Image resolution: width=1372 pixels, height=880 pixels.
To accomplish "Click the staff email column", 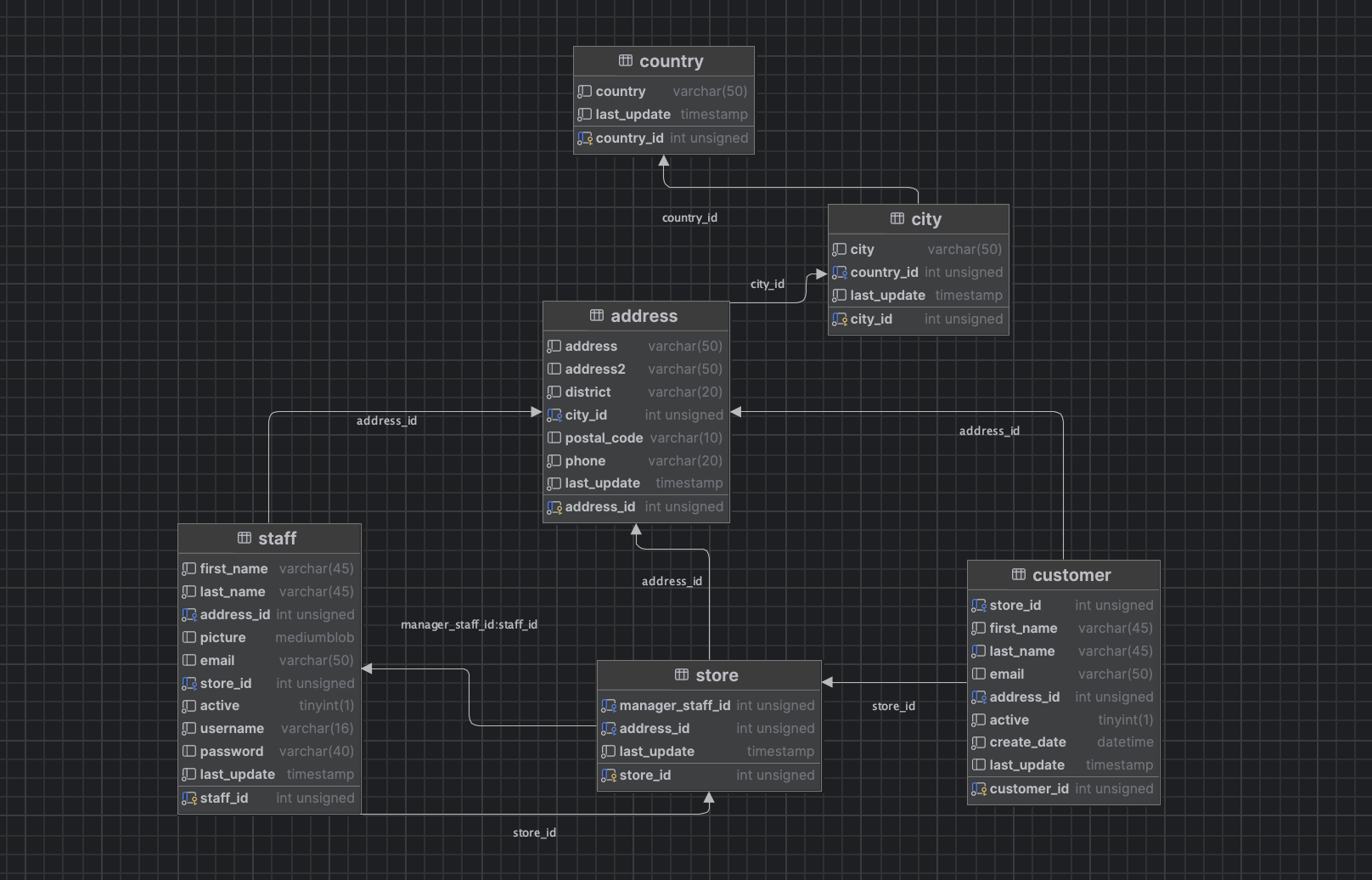I will 269,660.
